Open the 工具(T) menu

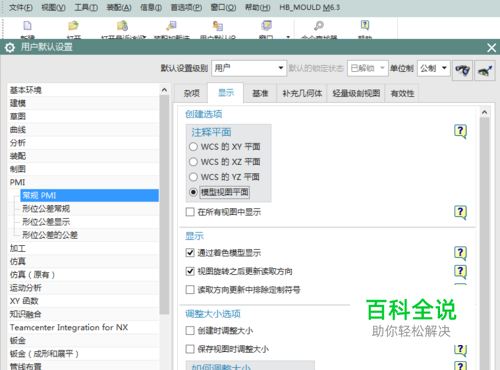[x=86, y=7]
